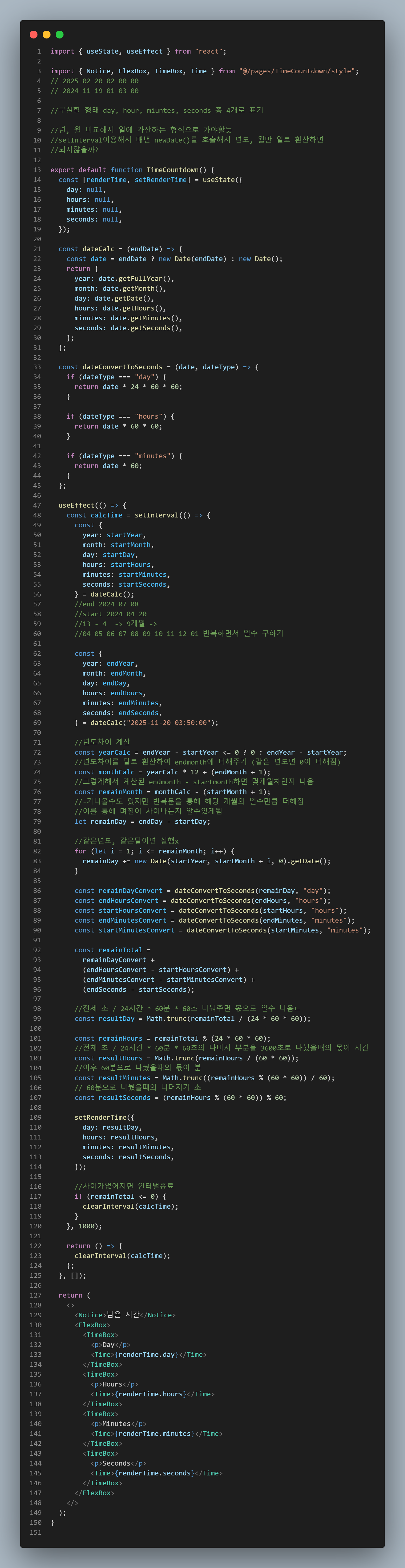405x1568 pixels.
Task: Click the green maximize dot
Action: (60, 35)
